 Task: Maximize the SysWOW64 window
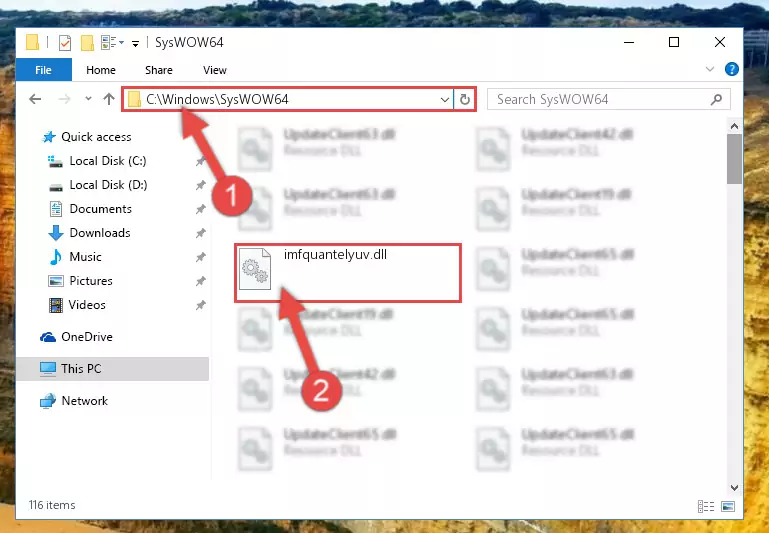point(674,42)
